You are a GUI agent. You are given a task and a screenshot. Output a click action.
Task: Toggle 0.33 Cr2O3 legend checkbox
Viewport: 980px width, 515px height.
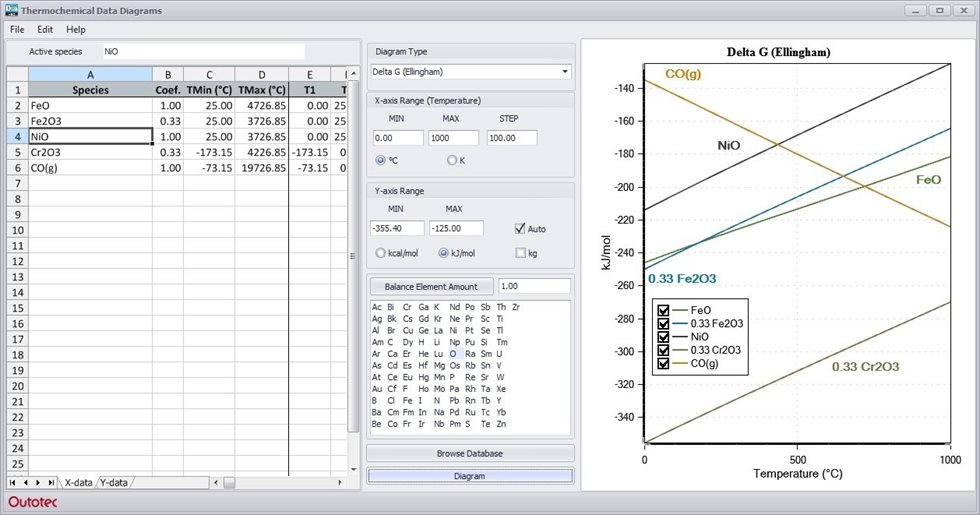click(664, 350)
